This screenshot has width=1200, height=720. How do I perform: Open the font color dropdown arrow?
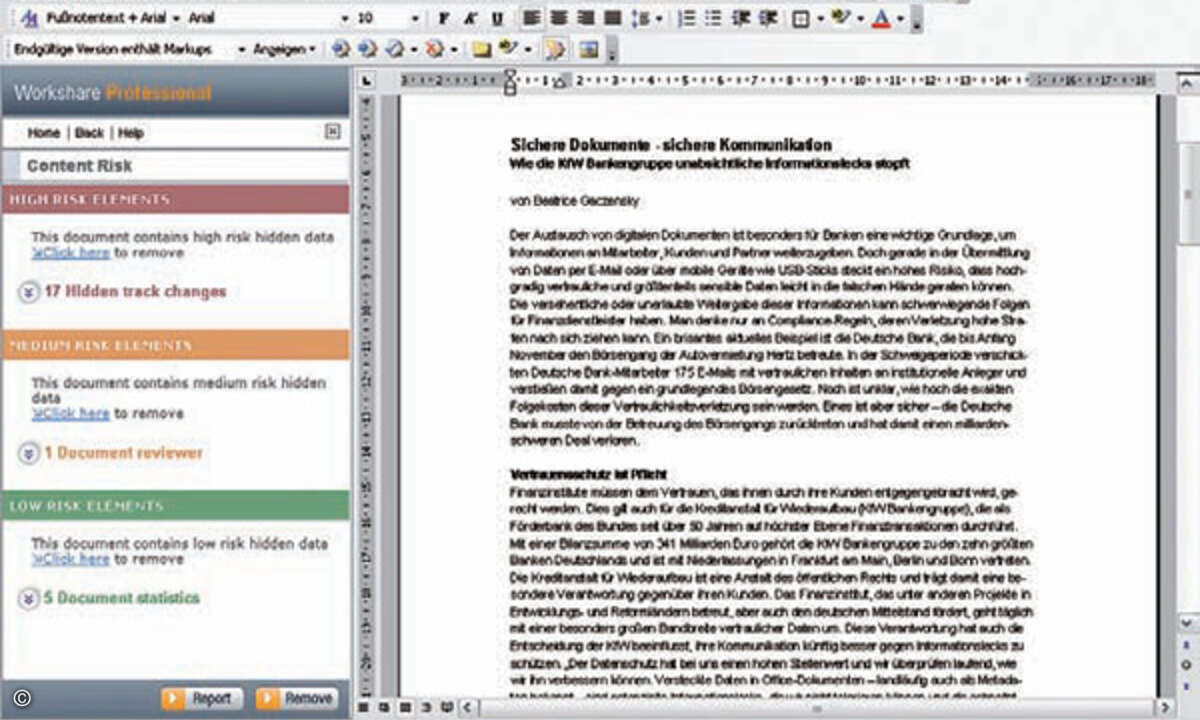coord(900,18)
